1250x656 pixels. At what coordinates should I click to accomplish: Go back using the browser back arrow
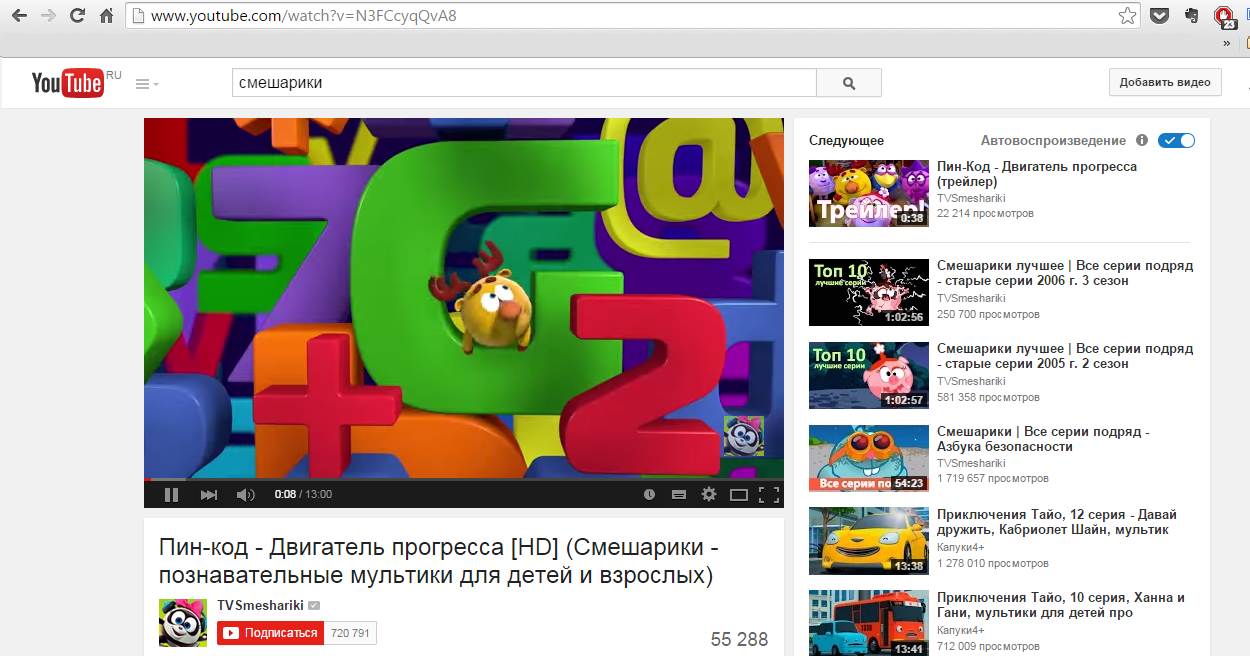tap(19, 16)
